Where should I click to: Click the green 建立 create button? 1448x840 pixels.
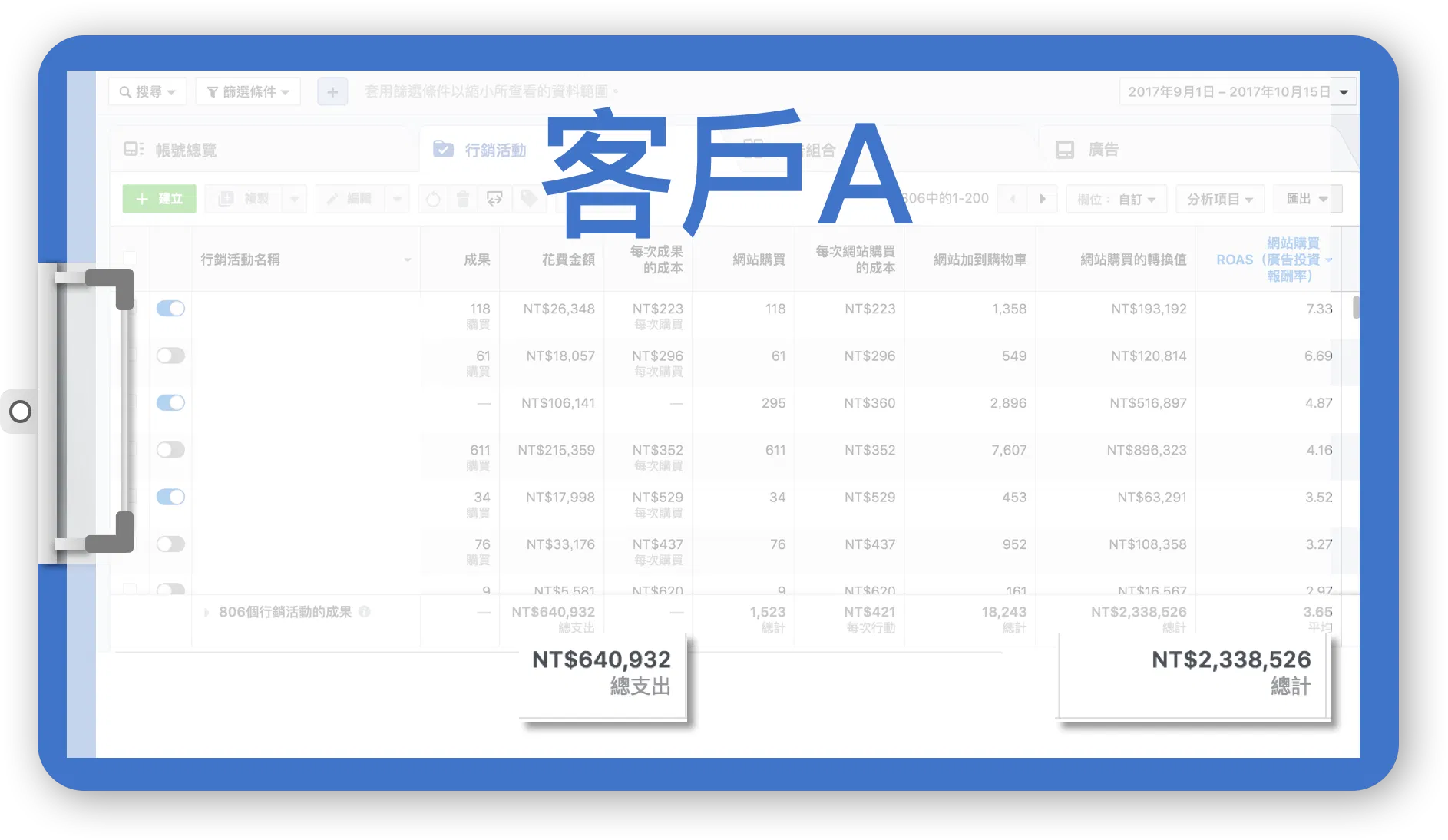160,200
